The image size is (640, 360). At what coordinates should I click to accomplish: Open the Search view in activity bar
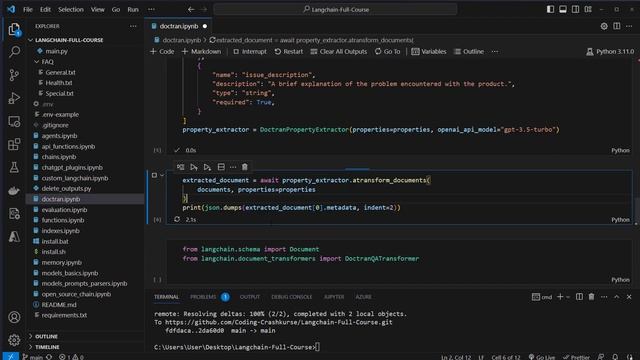pyautogui.click(x=14, y=52)
